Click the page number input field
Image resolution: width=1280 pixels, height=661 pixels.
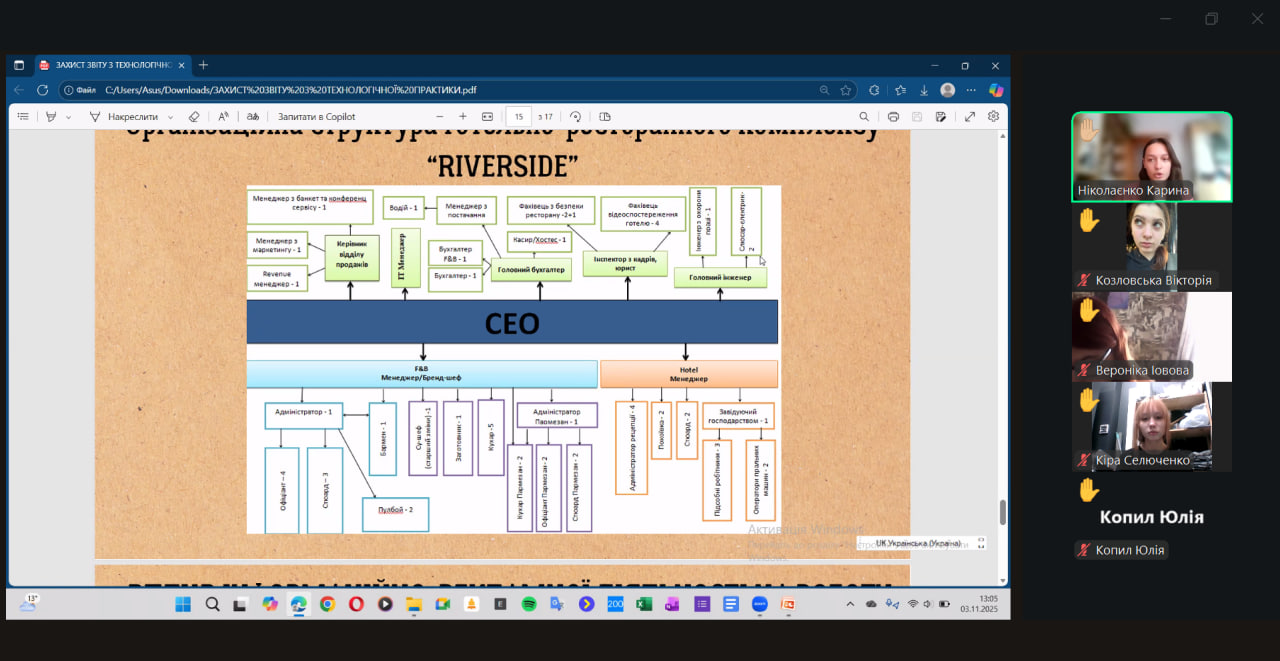(x=518, y=117)
